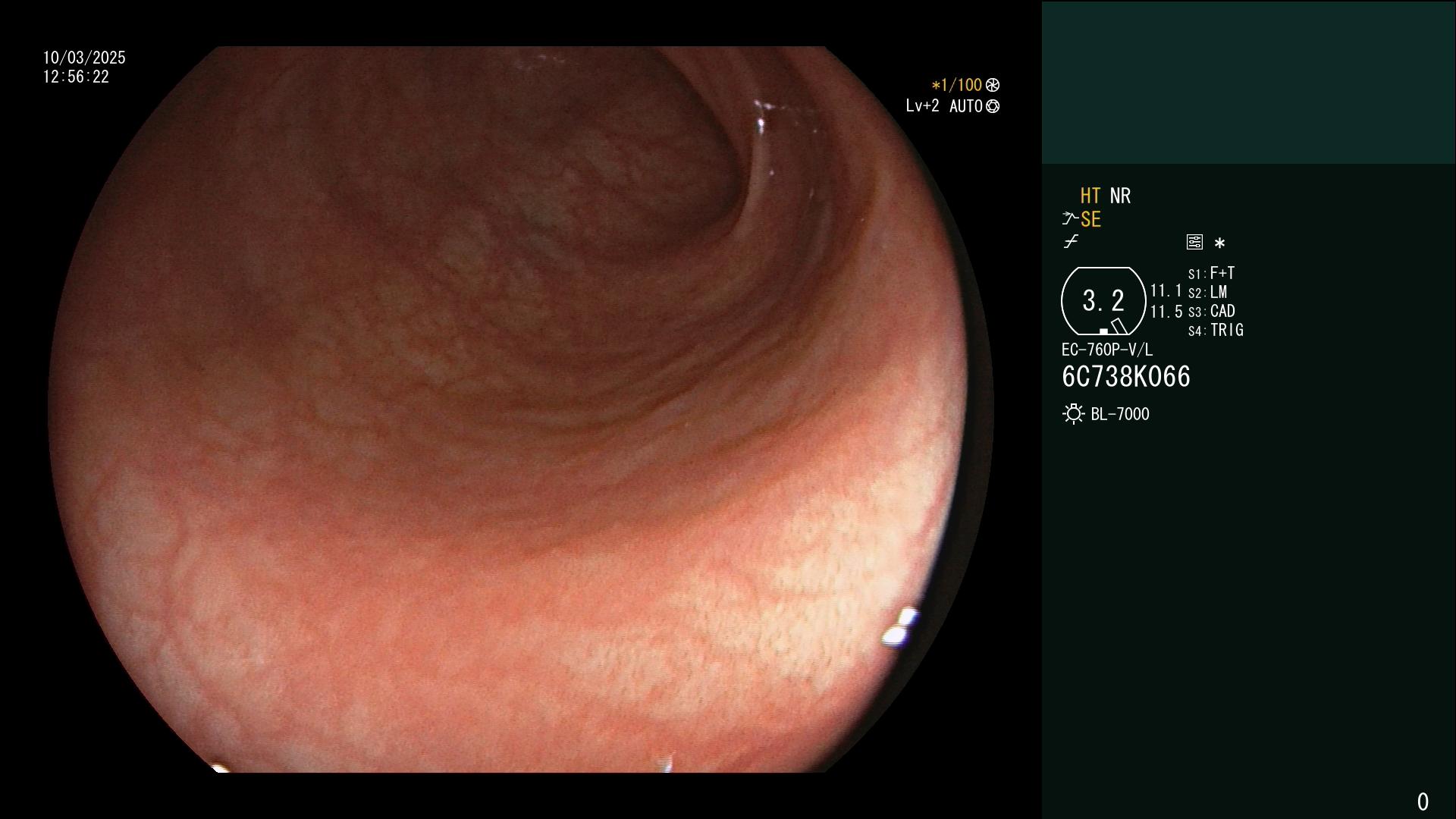1456x819 pixels.
Task: Click the Lv+2 brightness level
Action: point(922,106)
